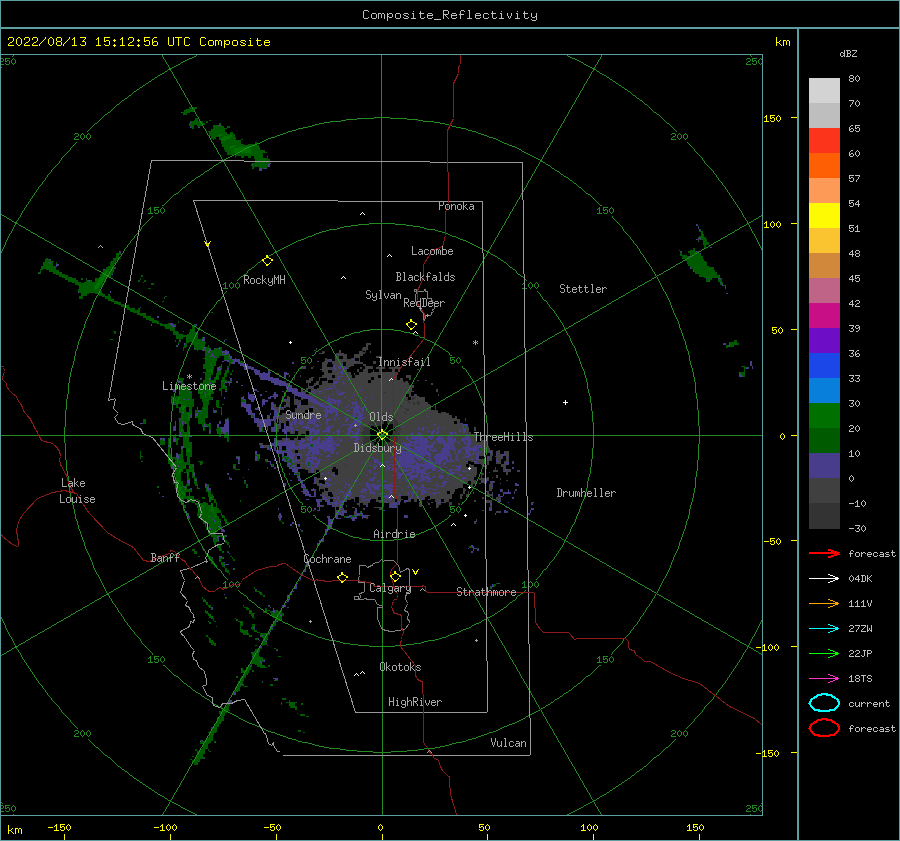This screenshot has height=841, width=900.
Task: Pick the blue 33–36 dBZ swatch
Action: coord(824,366)
